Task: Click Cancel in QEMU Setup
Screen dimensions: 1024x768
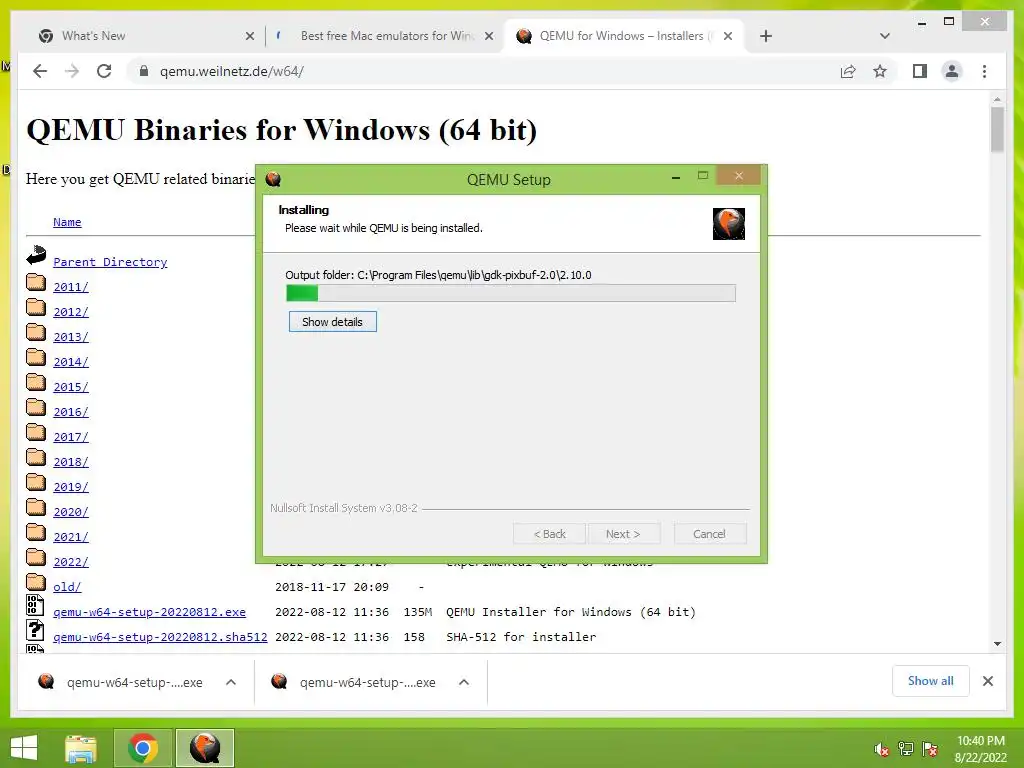Action: (x=709, y=534)
